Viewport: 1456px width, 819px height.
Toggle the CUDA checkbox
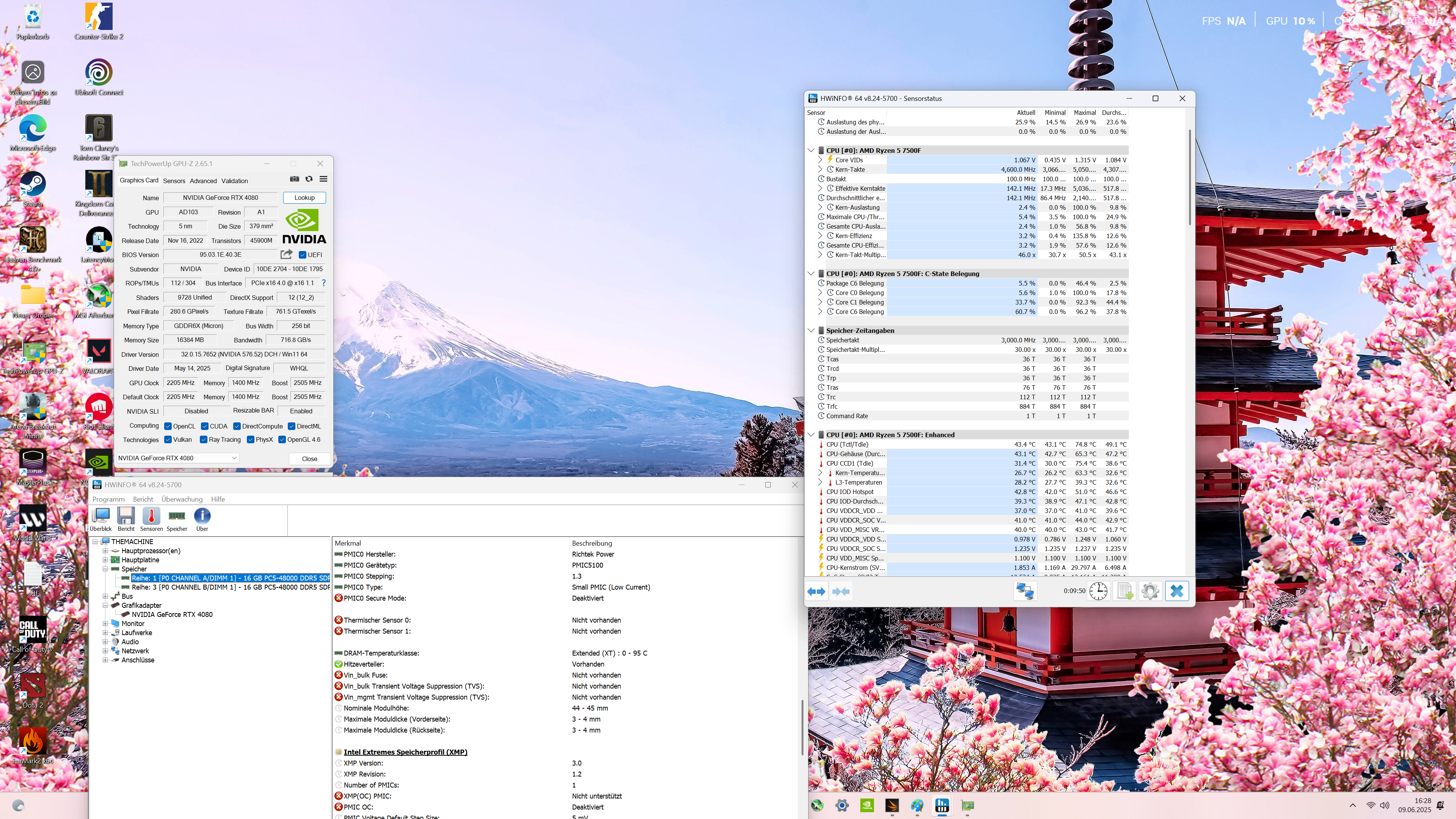point(205,426)
